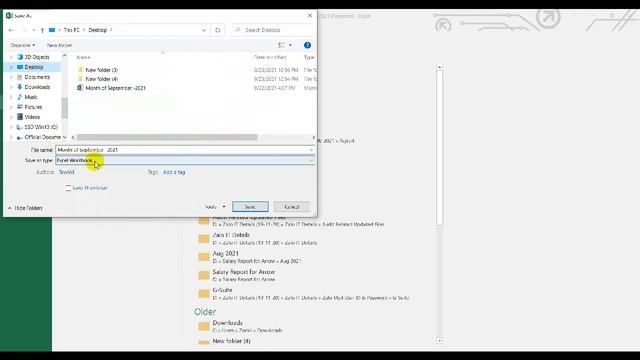Viewport: 640px width, 360px height.
Task: Select SSD Win10 (C:) drive
Action: pos(41,127)
